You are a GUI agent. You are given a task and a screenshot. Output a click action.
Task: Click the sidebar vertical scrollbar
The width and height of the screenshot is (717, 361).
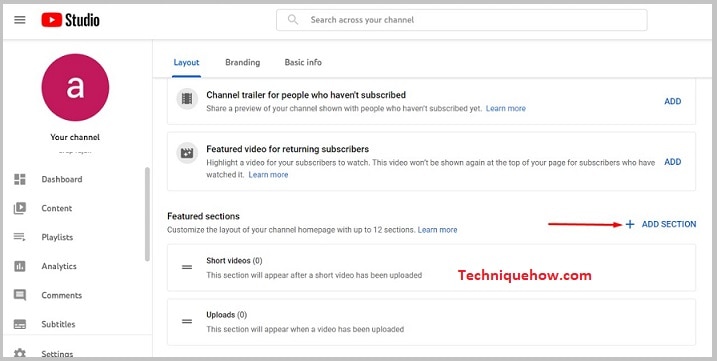[147, 214]
